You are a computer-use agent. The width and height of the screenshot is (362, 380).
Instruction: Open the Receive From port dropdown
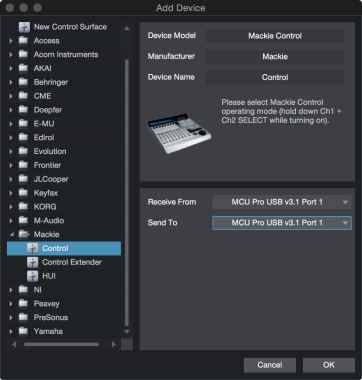pos(282,202)
